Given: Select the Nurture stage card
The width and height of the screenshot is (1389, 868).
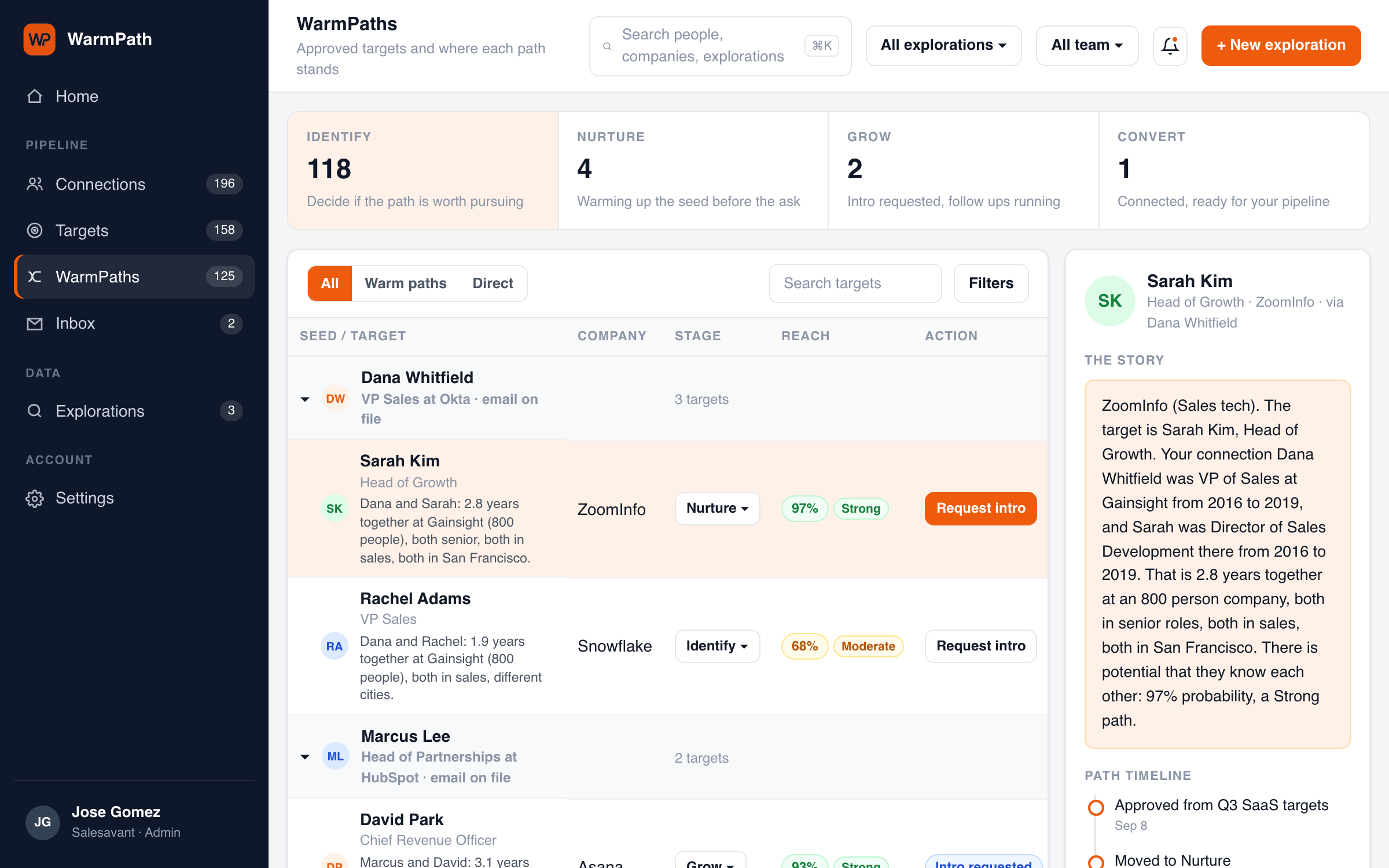Looking at the screenshot, I should [693, 171].
